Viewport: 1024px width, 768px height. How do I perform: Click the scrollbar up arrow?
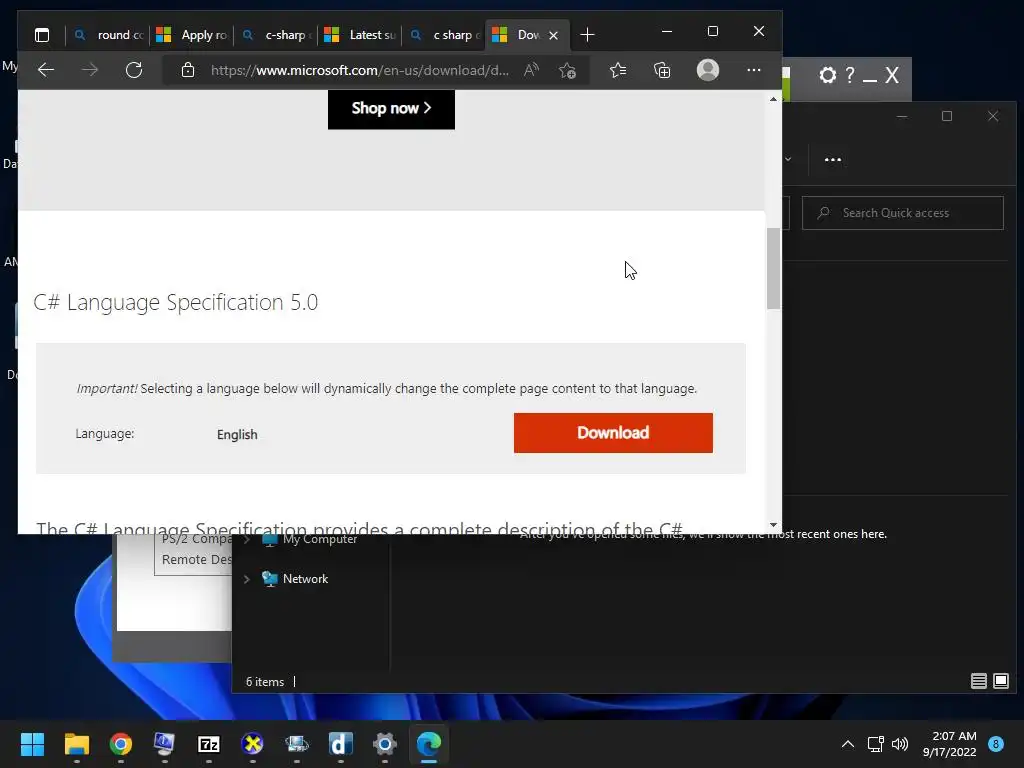tap(773, 99)
